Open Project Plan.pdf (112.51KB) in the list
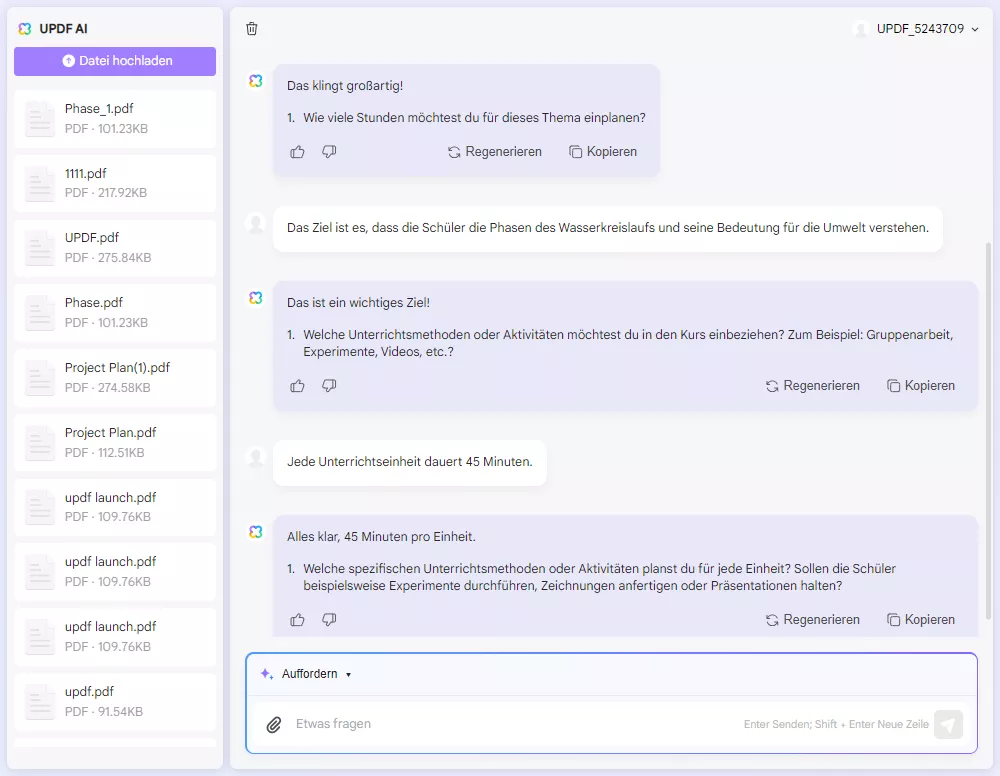The width and height of the screenshot is (1000, 776). [x=115, y=443]
